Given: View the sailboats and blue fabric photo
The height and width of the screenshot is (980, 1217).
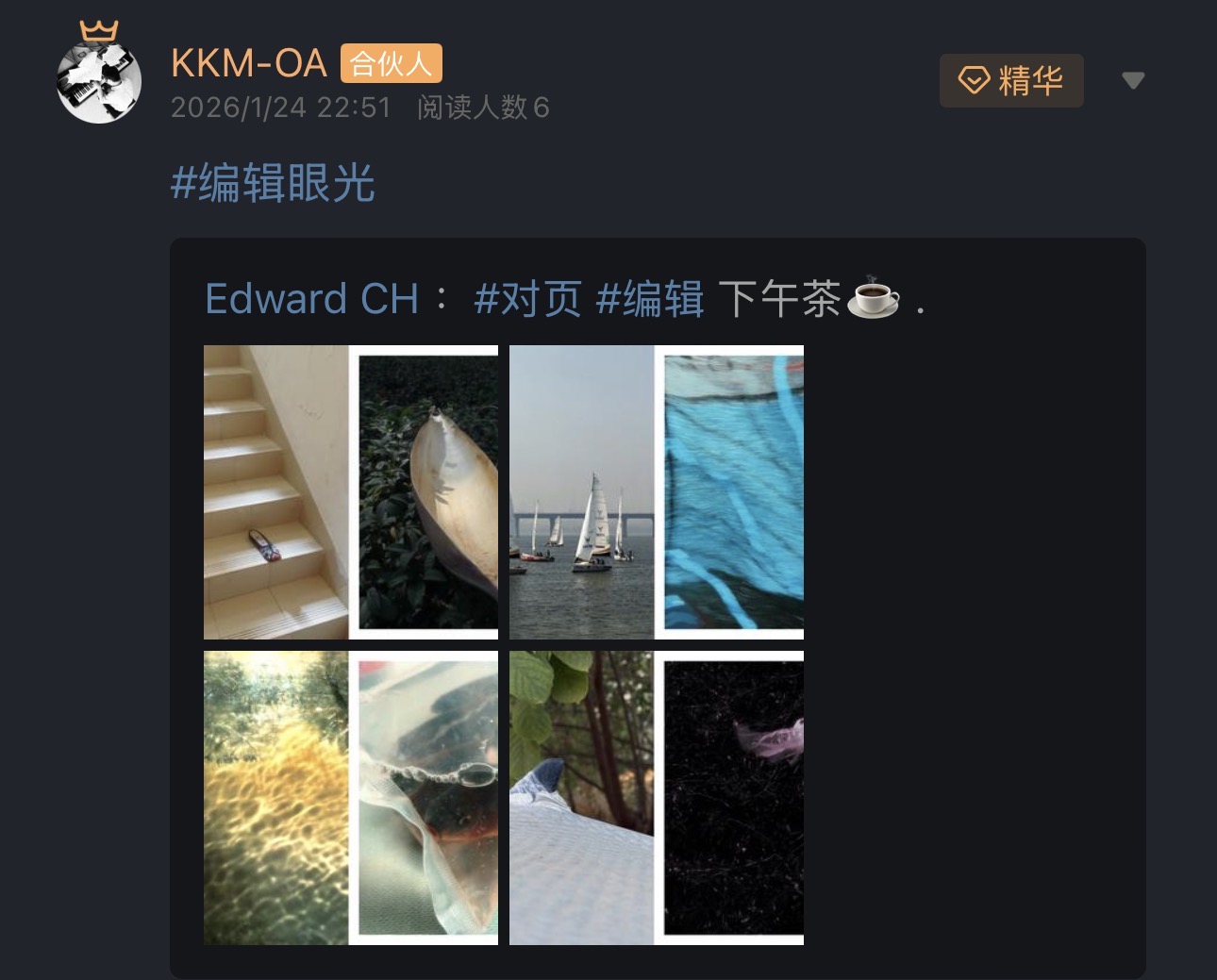Looking at the screenshot, I should pyautogui.click(x=657, y=492).
